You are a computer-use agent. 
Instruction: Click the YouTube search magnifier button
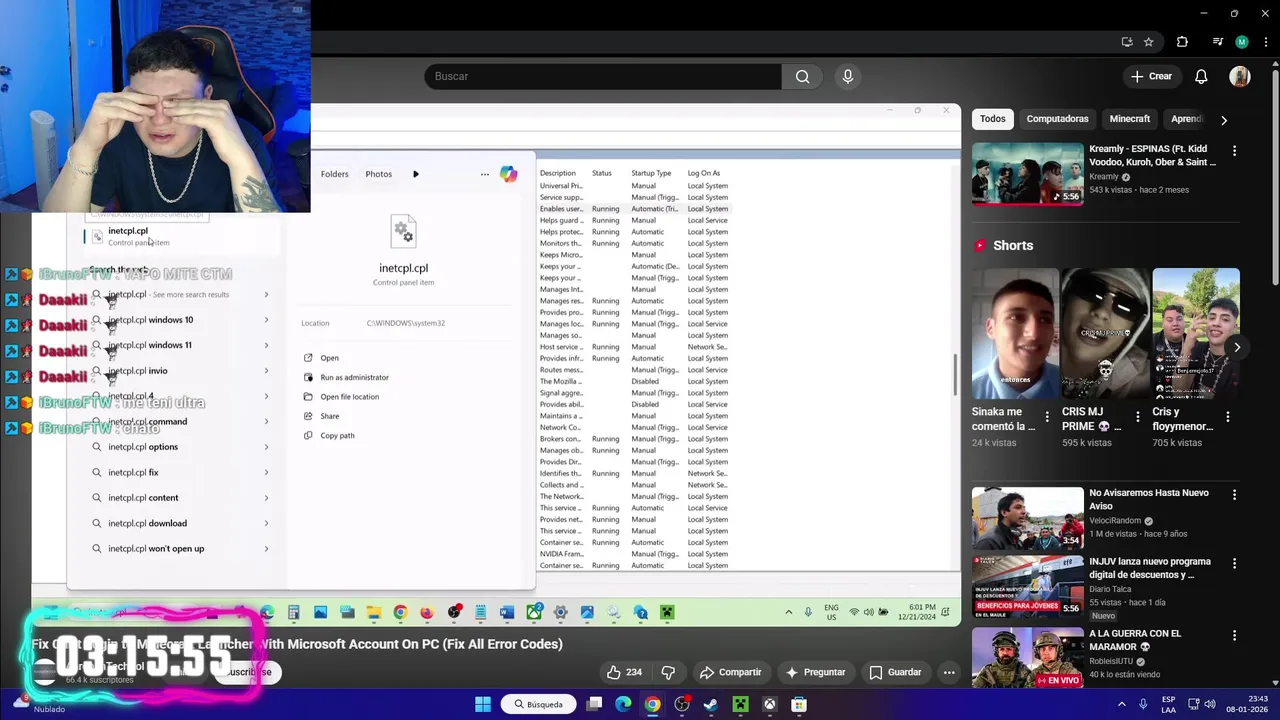point(802,76)
